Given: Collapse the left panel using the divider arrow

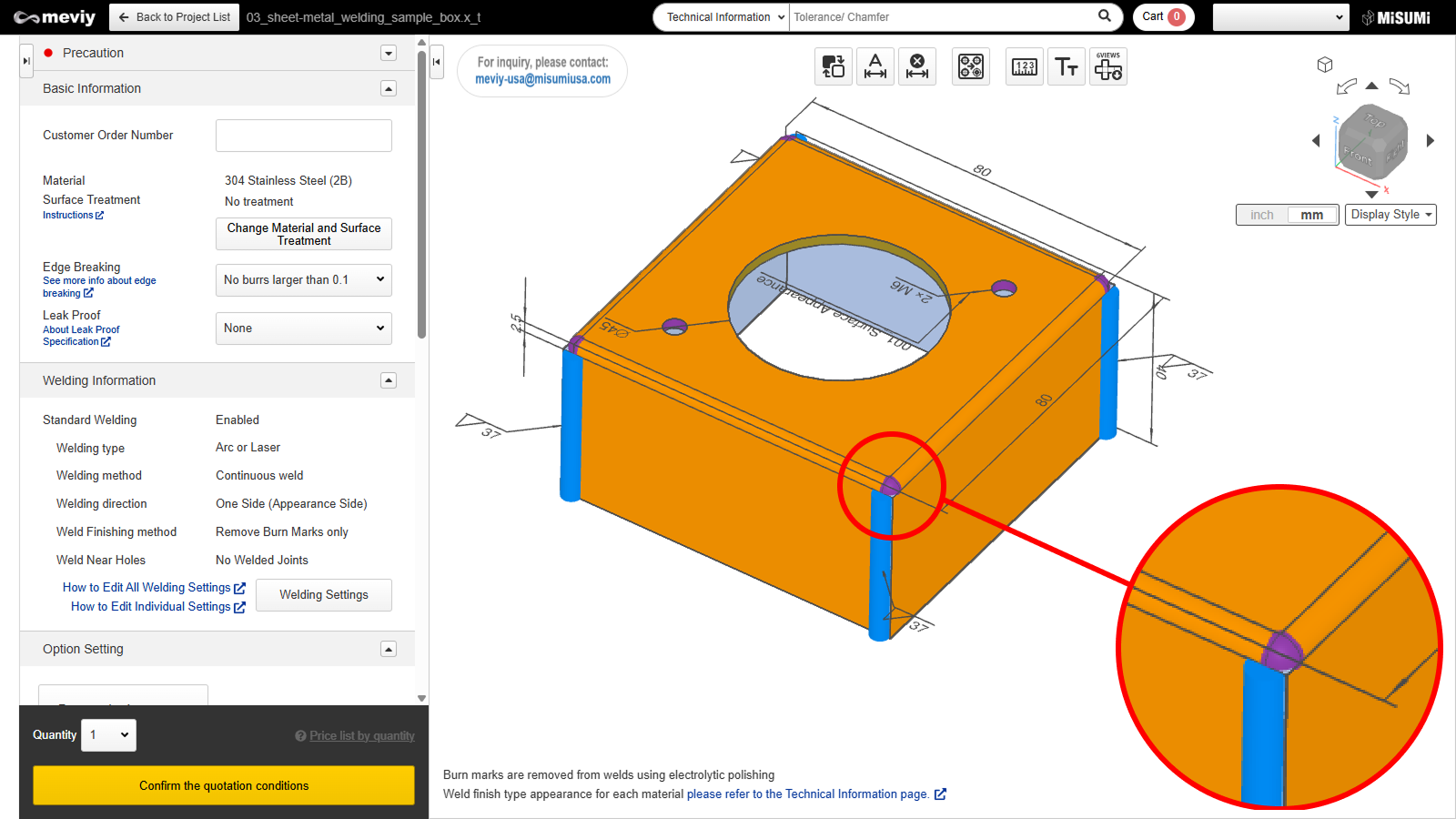Looking at the screenshot, I should [x=437, y=62].
